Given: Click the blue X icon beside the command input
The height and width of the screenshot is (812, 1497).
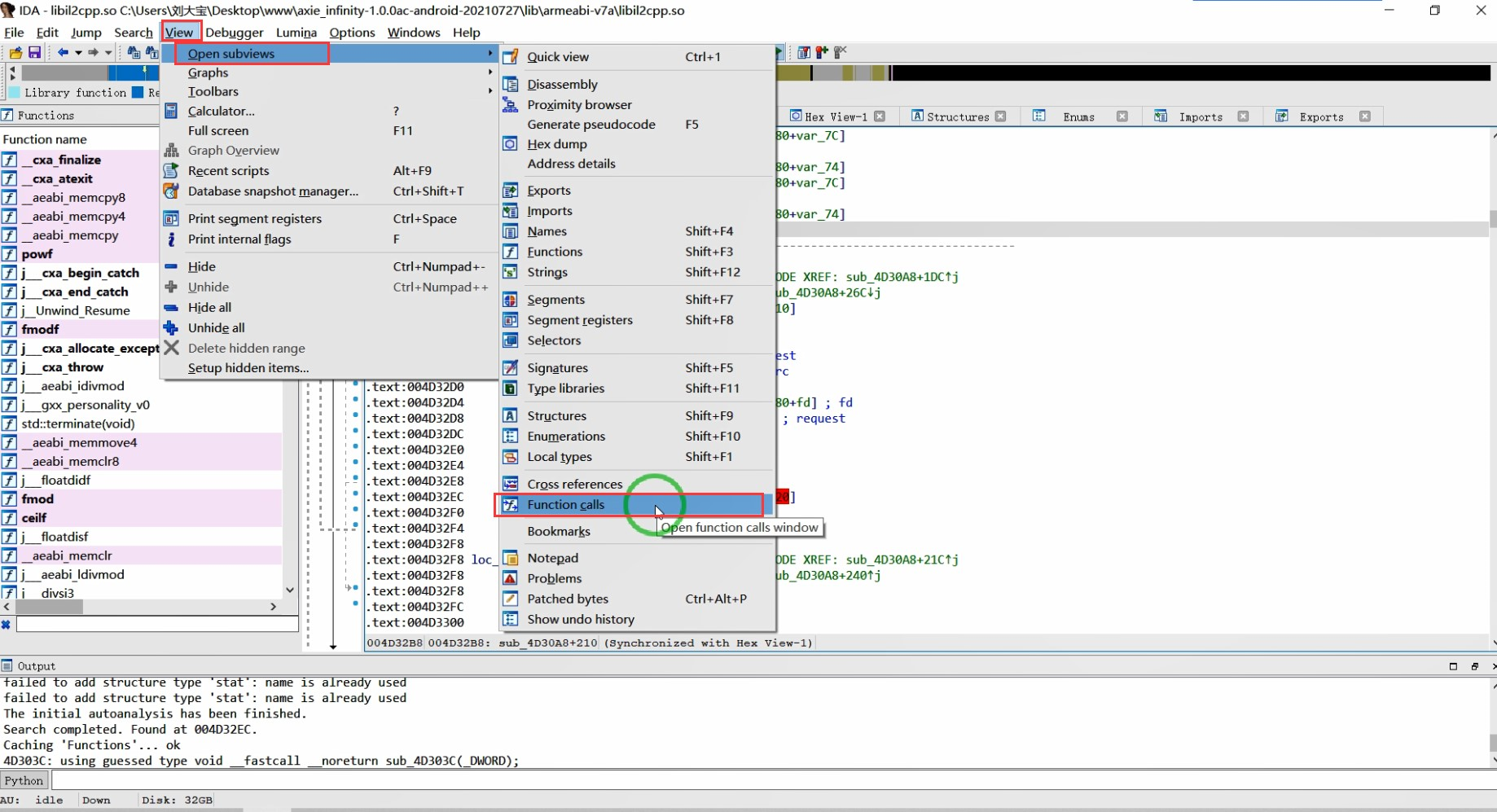Looking at the screenshot, I should [x=7, y=625].
